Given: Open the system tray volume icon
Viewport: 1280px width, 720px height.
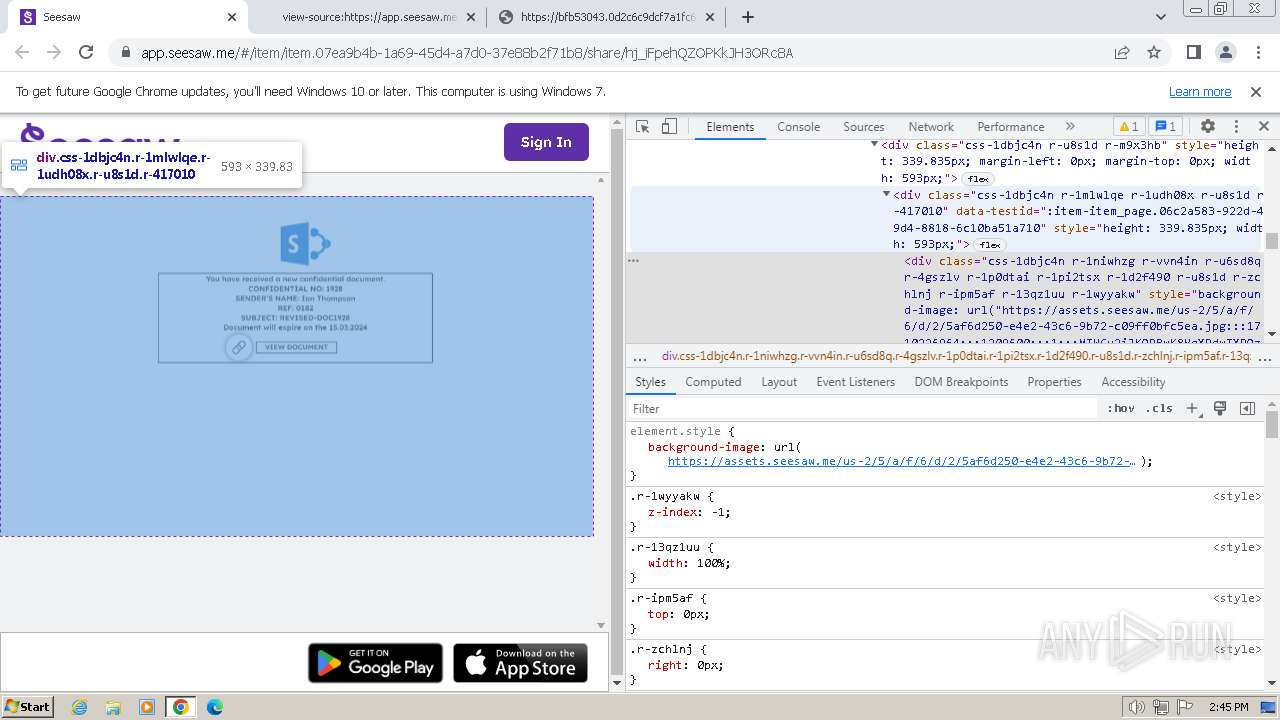Looking at the screenshot, I should (1136, 707).
